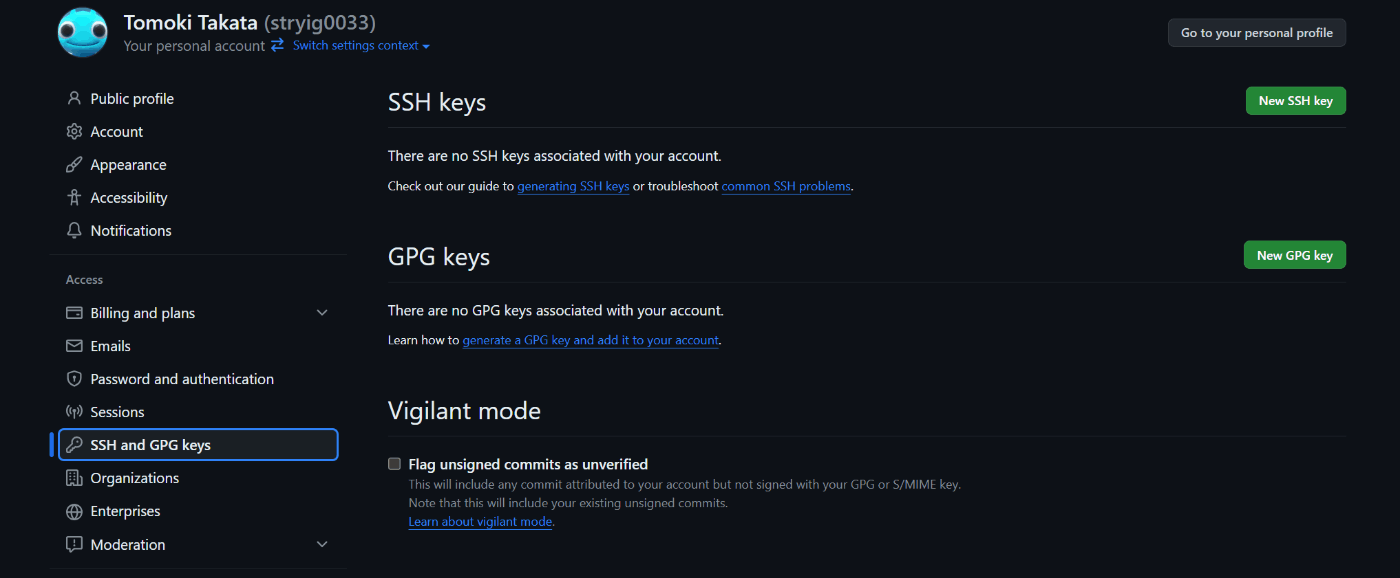Image resolution: width=1400 pixels, height=578 pixels.
Task: Expand the Moderation section chevron
Action: (x=322, y=544)
